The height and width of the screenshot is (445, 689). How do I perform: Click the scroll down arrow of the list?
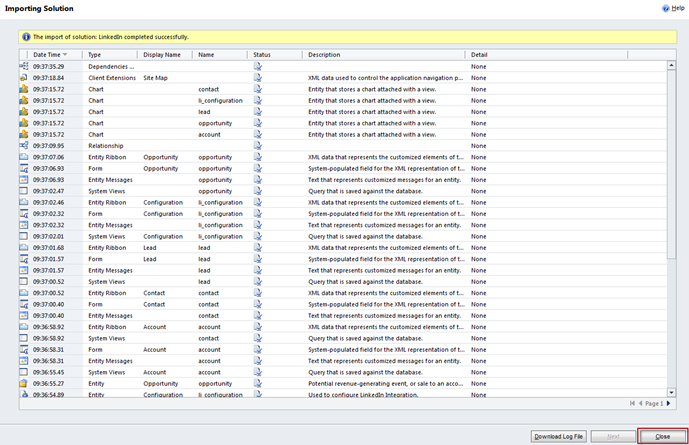(671, 392)
